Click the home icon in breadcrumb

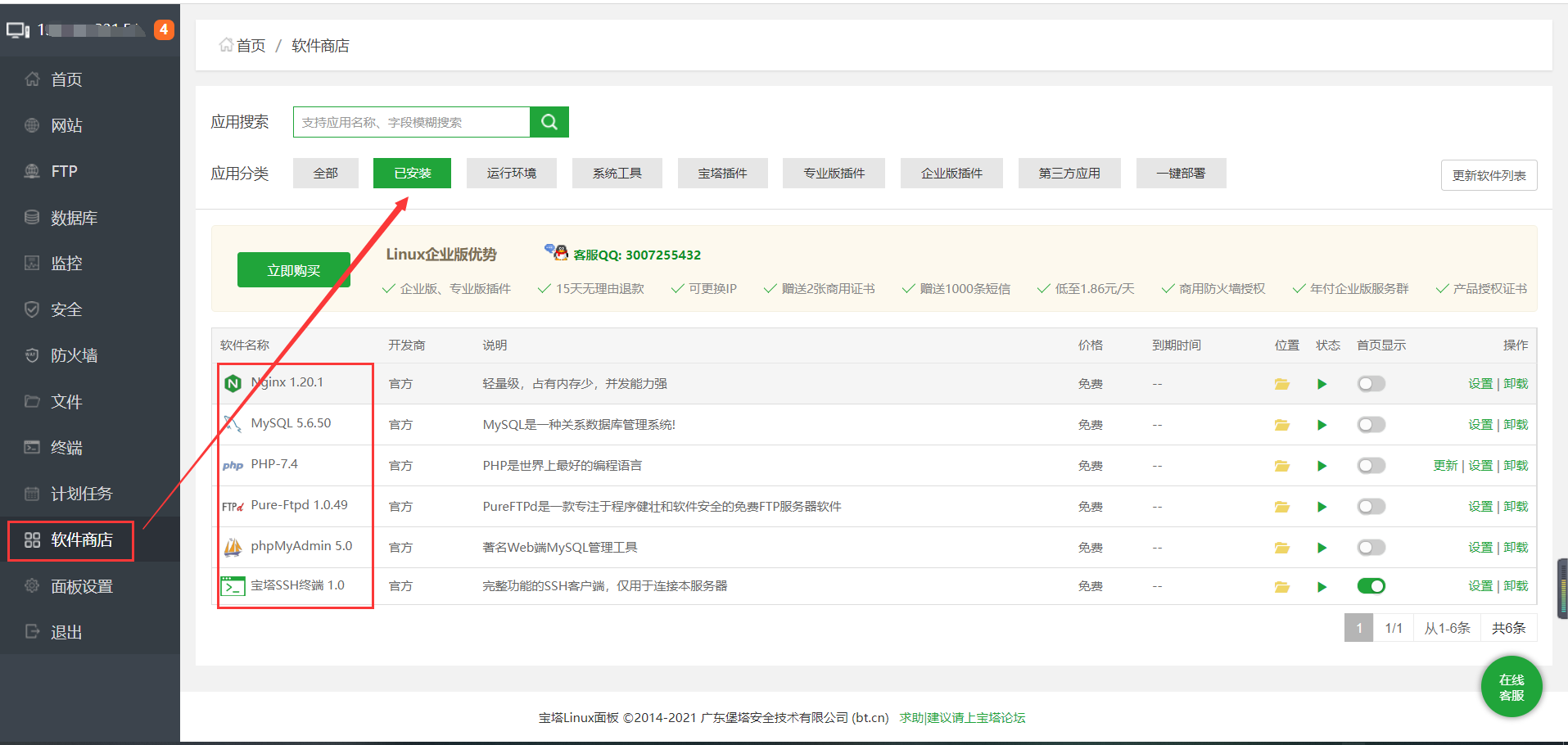coord(226,45)
